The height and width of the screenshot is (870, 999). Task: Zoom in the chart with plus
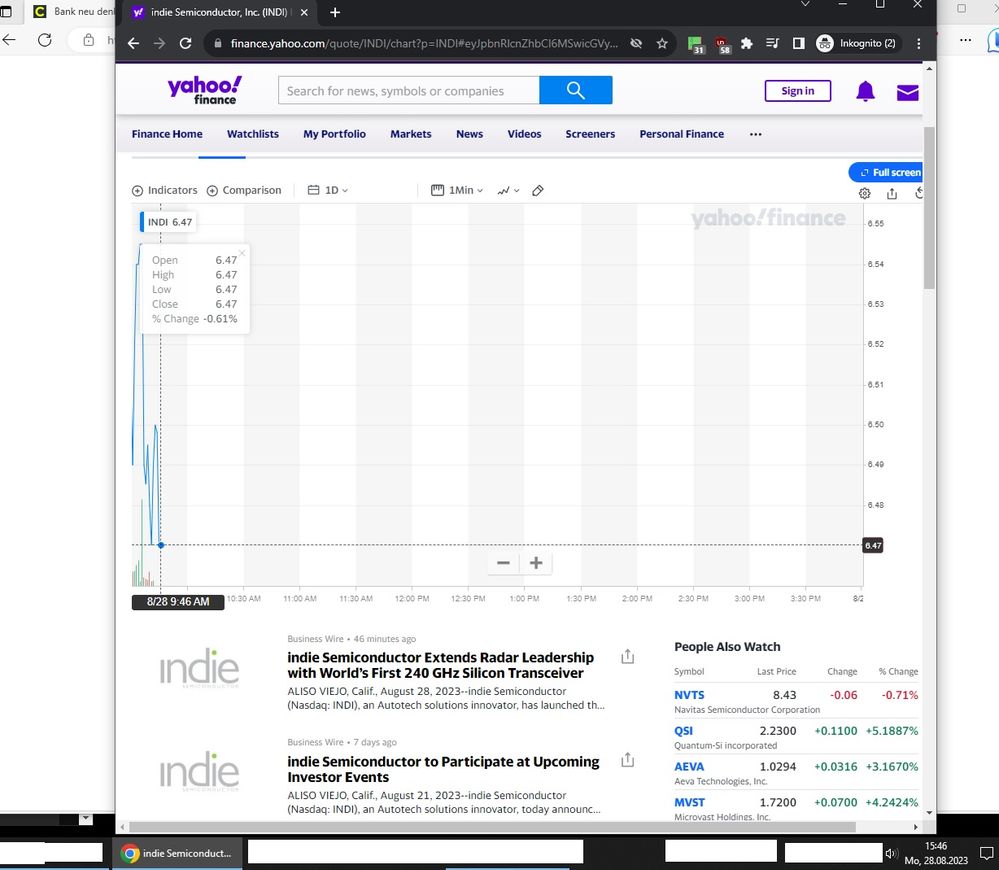(536, 563)
